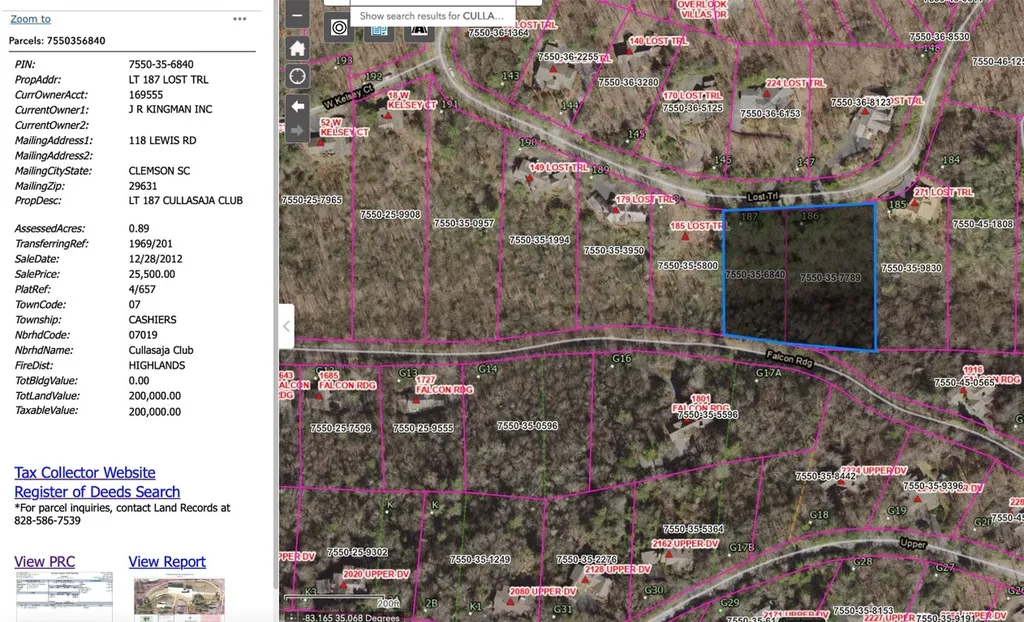1024x622 pixels.
Task: Click the 'Zoom to' link
Action: point(30,18)
